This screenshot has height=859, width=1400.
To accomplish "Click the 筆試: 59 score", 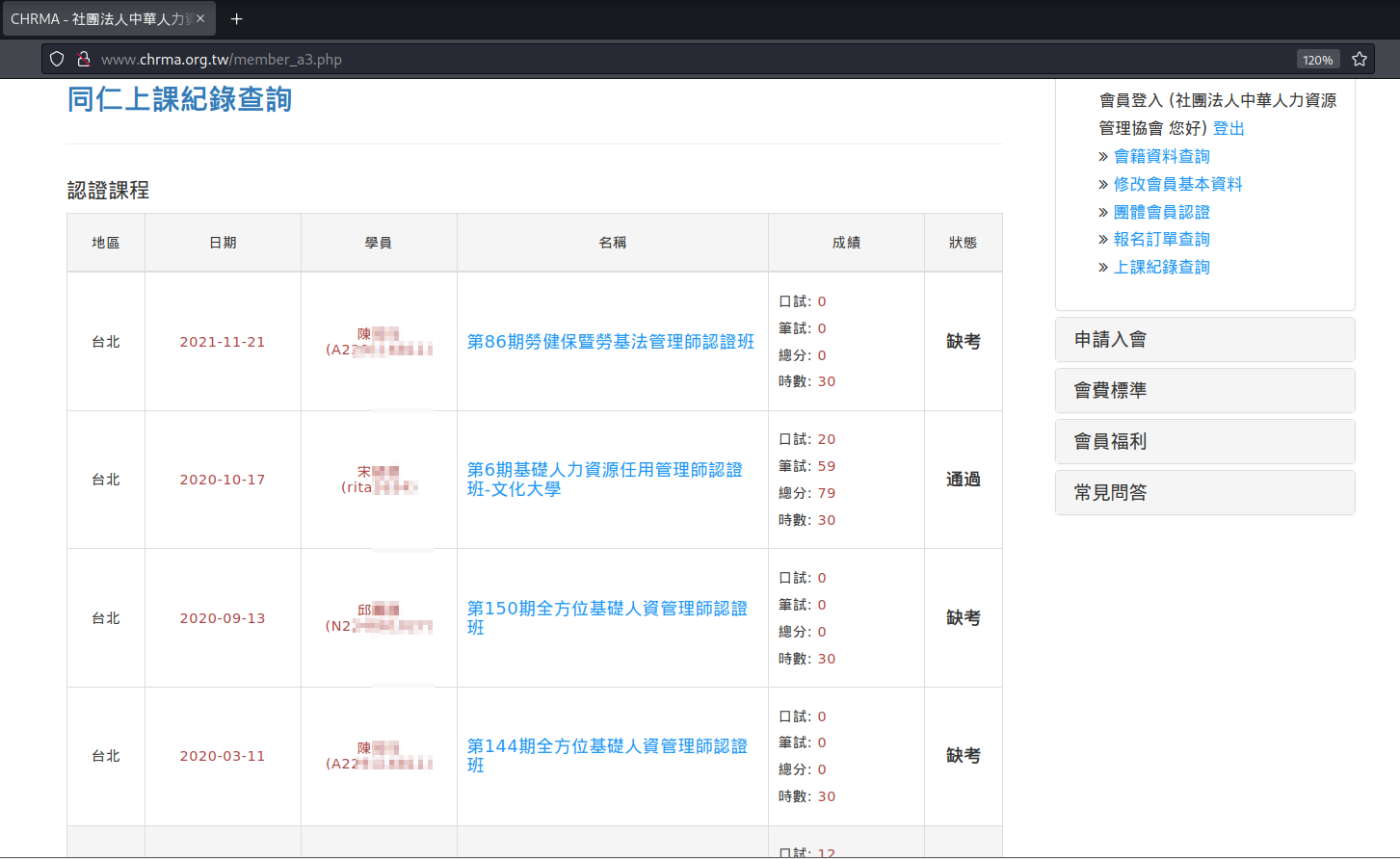I will (807, 466).
